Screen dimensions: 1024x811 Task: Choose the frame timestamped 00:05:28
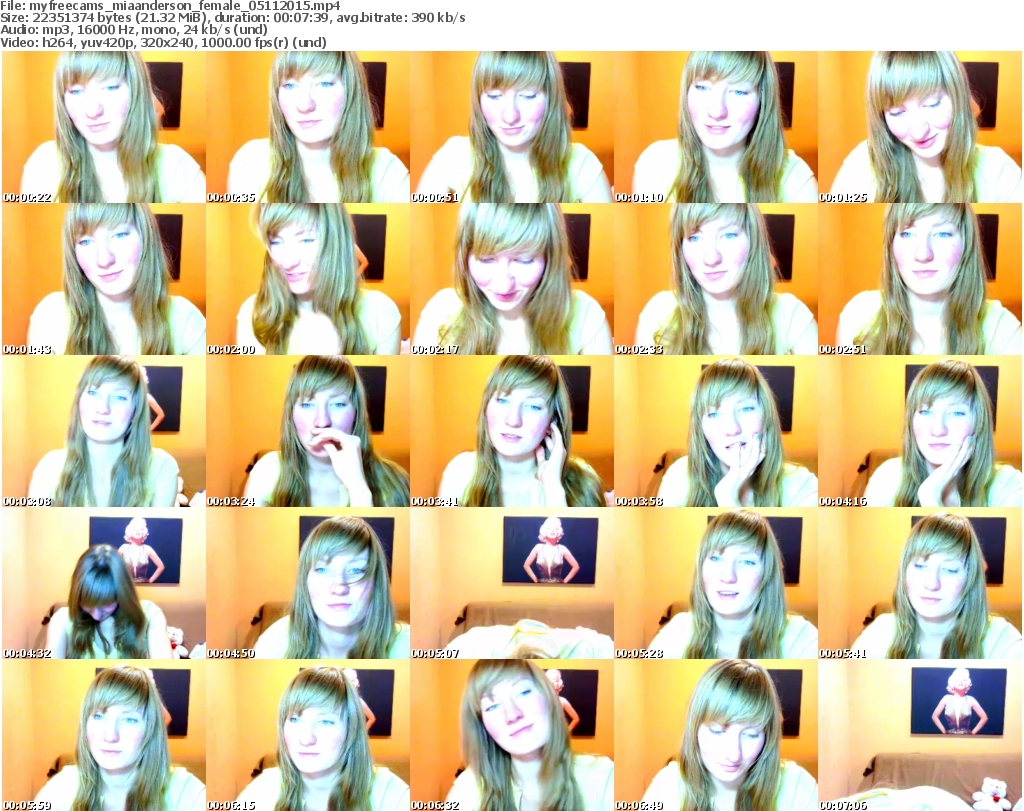click(716, 583)
